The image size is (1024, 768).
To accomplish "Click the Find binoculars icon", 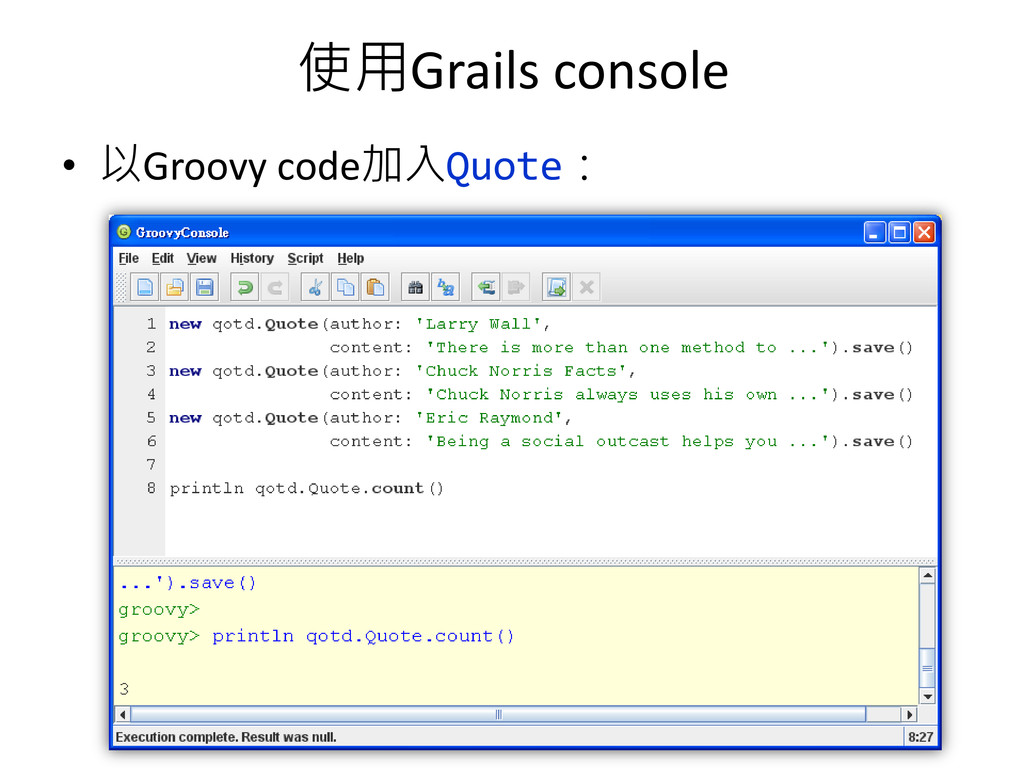I will pyautogui.click(x=415, y=287).
